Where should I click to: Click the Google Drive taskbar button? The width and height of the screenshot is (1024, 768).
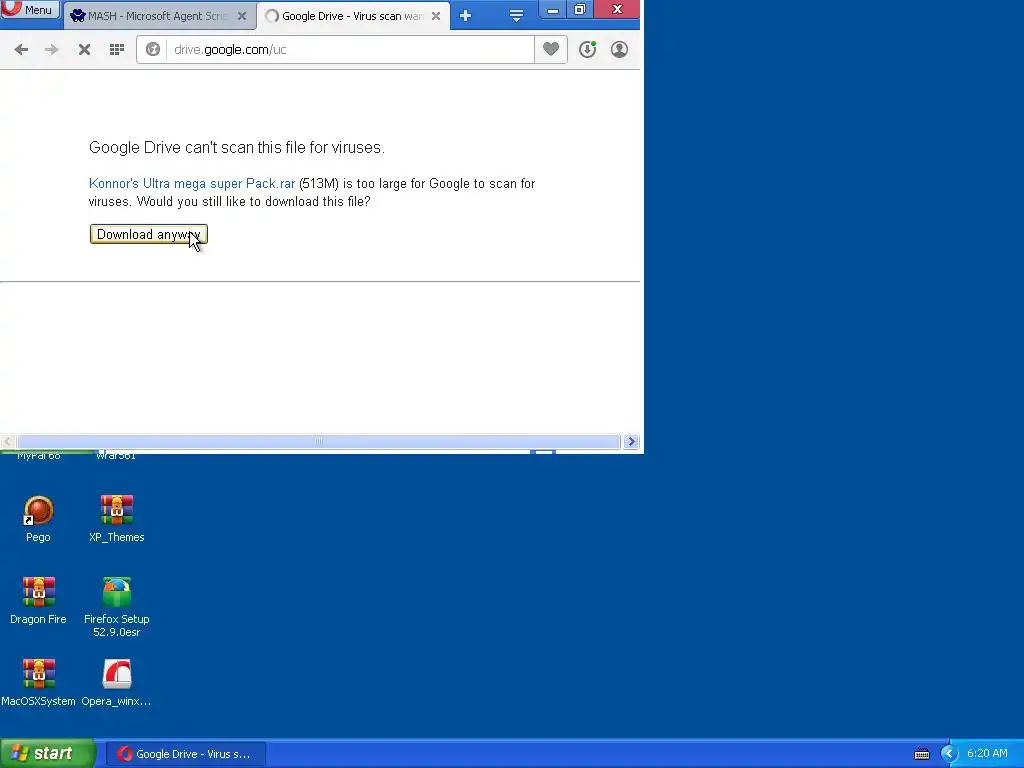click(185, 754)
